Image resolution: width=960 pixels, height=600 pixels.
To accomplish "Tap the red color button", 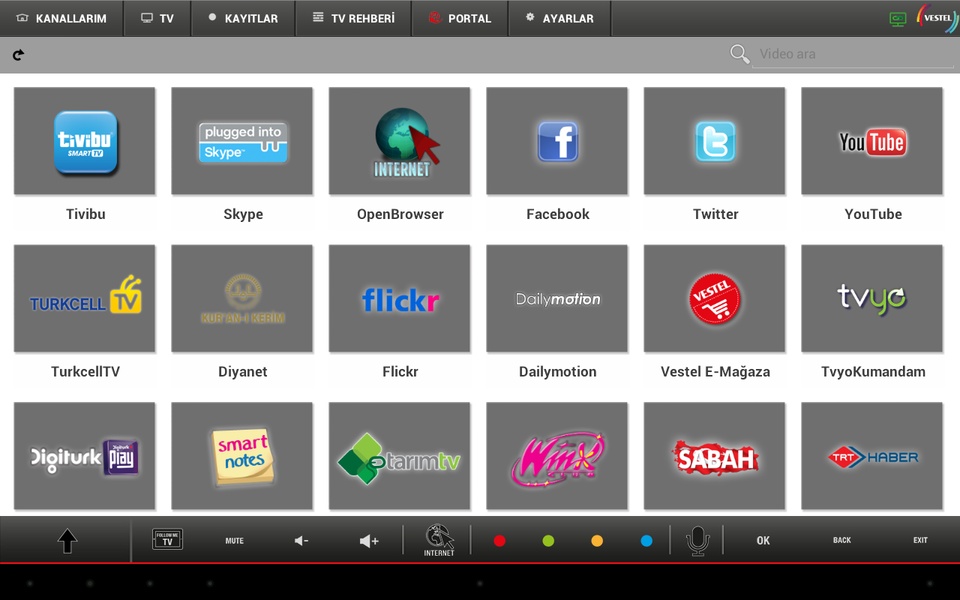I will (x=500, y=541).
